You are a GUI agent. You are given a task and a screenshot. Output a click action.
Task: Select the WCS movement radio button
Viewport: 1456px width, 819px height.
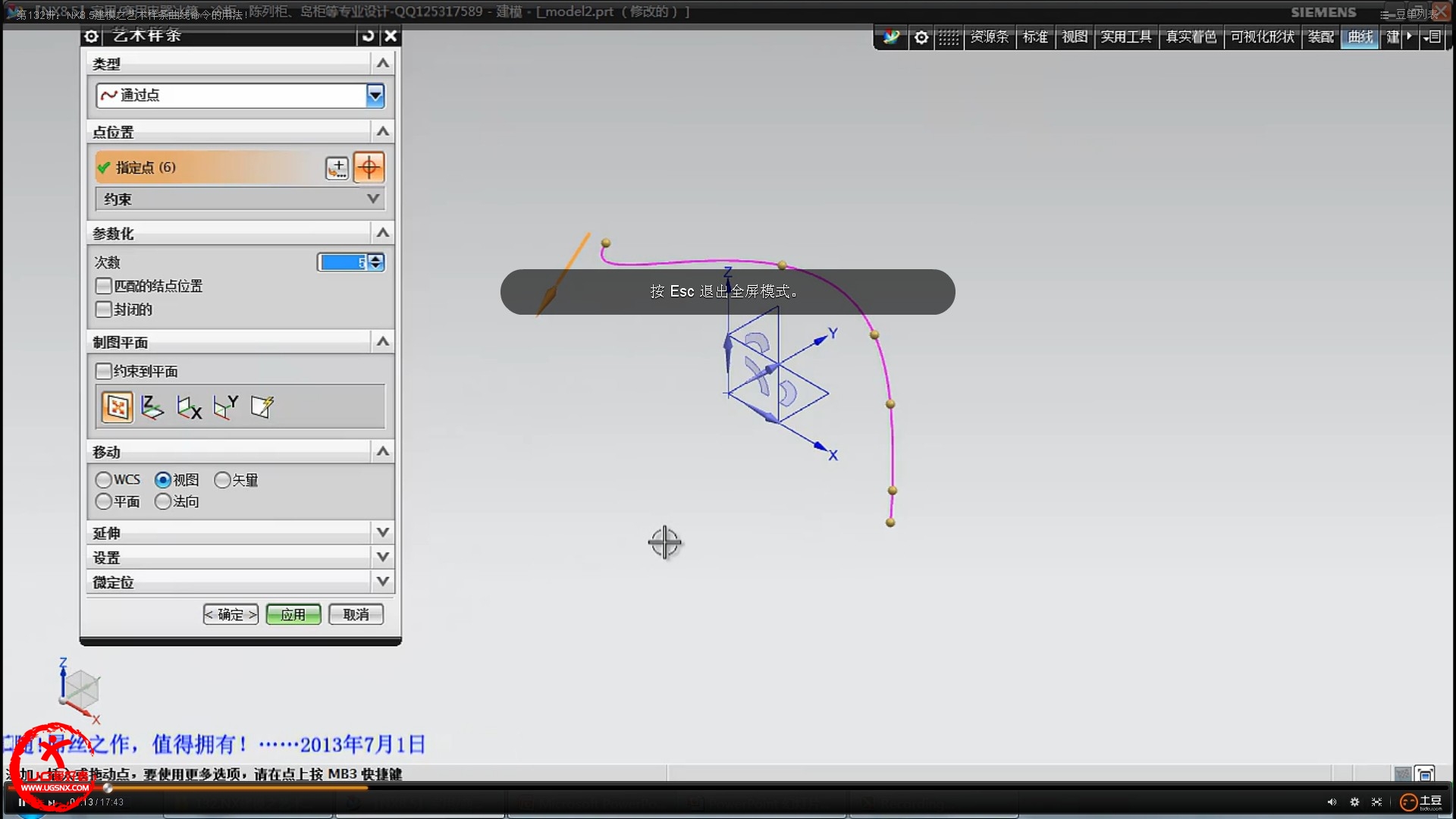[x=104, y=480]
